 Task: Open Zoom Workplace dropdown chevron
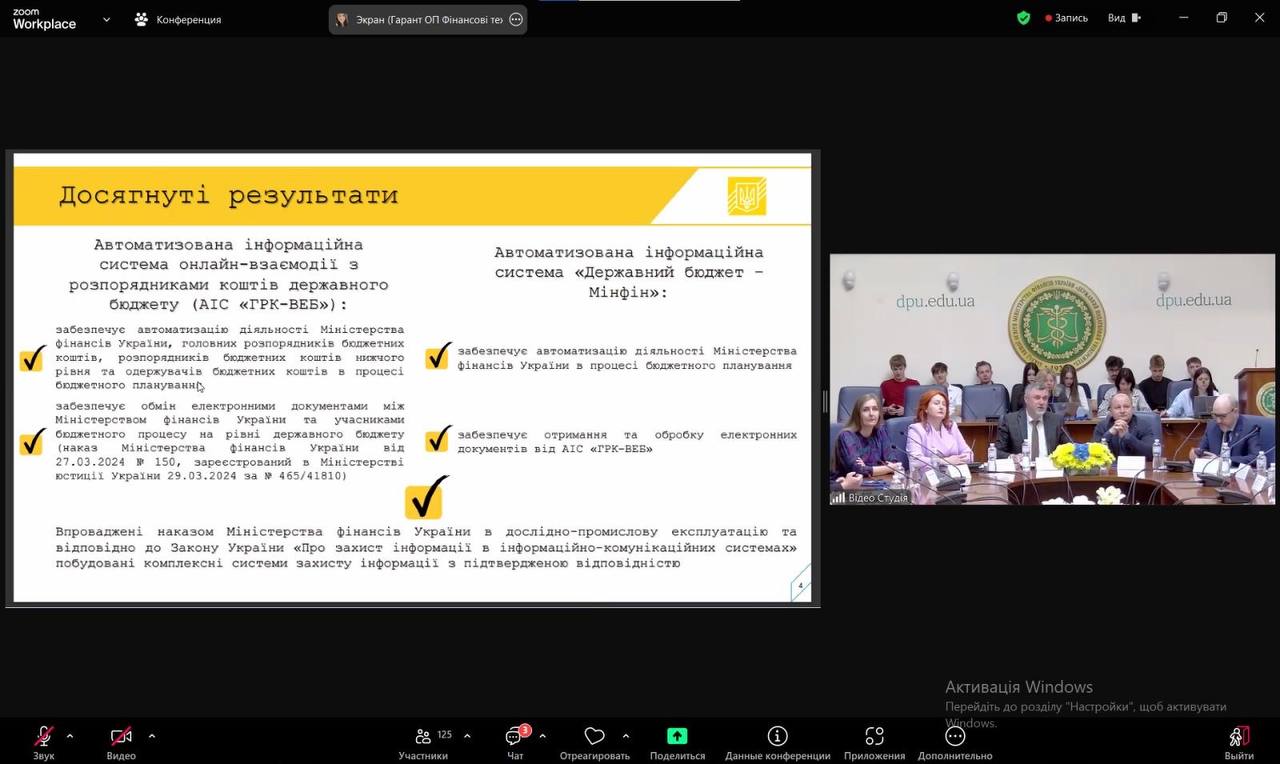(106, 19)
